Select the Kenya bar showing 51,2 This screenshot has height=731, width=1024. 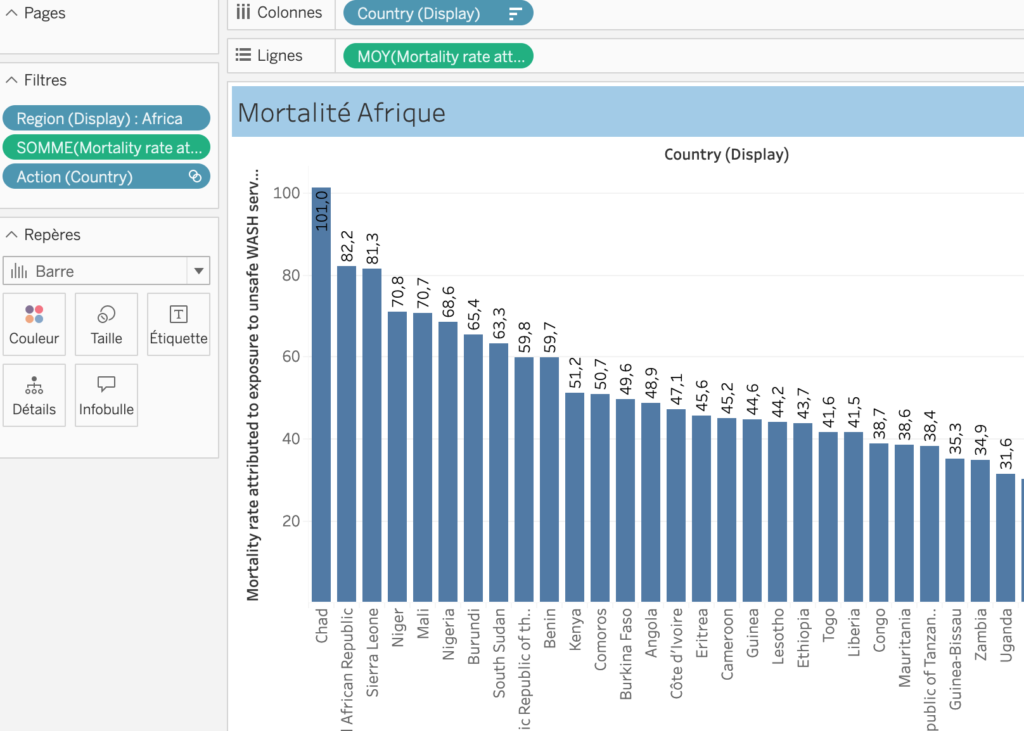575,497
